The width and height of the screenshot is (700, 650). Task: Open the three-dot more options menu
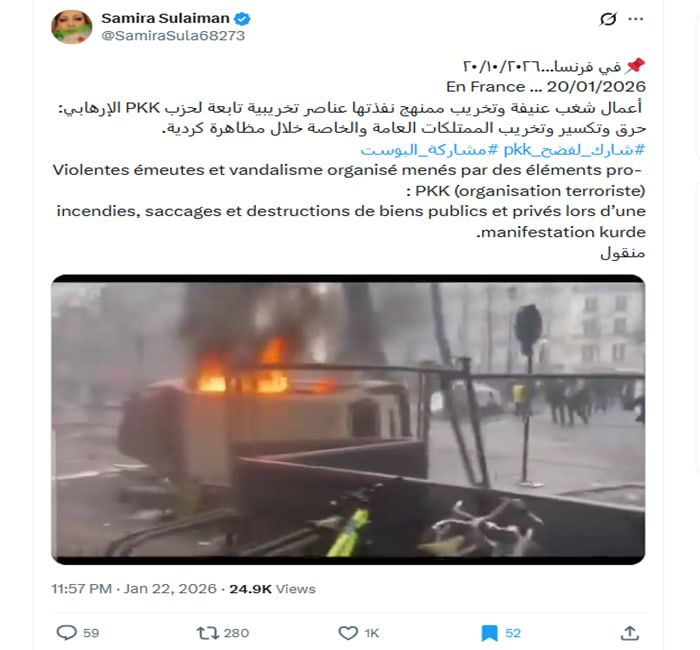pos(636,19)
